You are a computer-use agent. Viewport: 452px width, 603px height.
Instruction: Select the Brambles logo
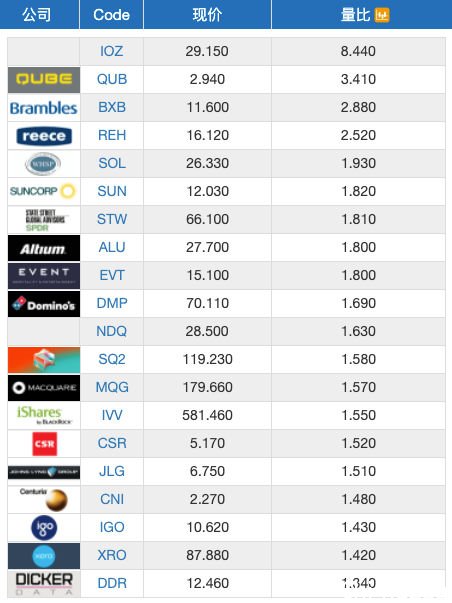(x=44, y=108)
